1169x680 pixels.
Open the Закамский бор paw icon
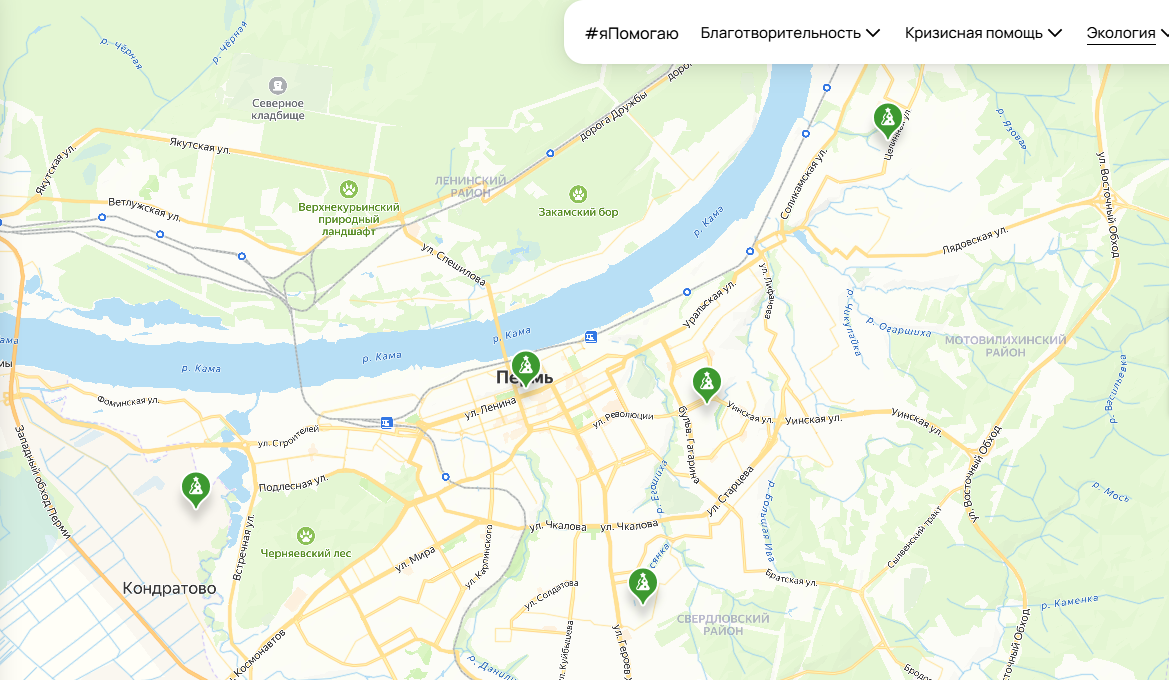(578, 195)
